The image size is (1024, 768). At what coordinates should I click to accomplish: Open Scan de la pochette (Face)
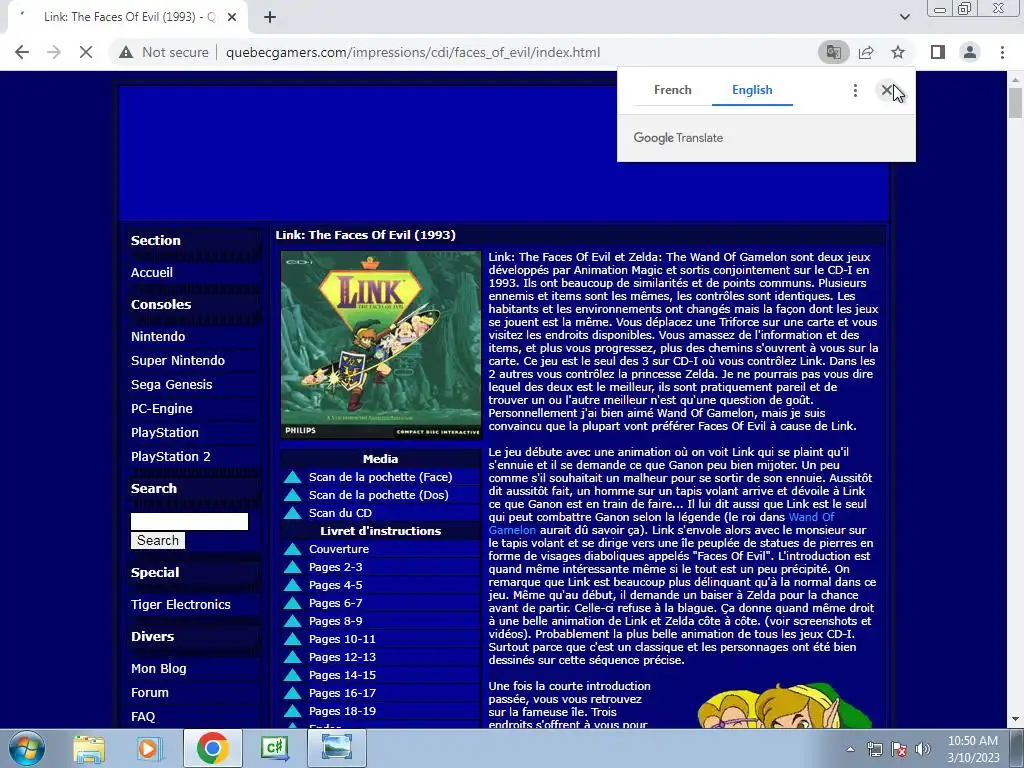(380, 477)
